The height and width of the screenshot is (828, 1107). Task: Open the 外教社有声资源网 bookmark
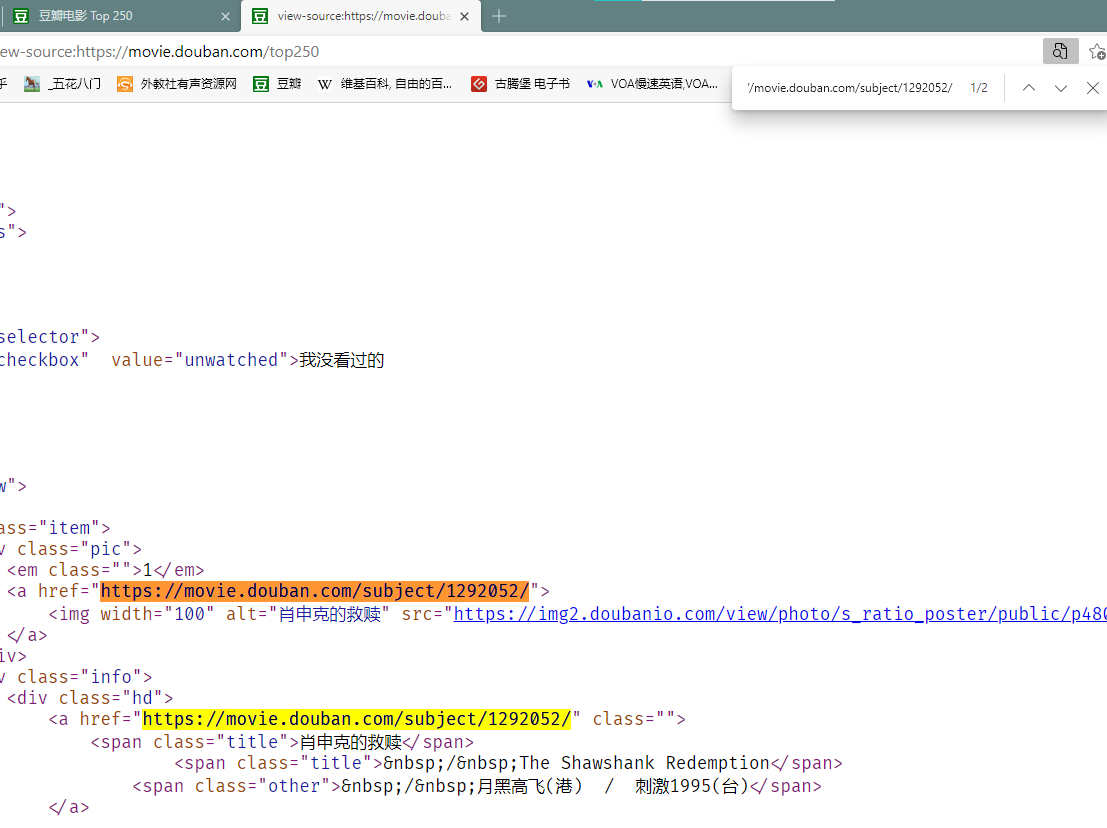coord(176,84)
